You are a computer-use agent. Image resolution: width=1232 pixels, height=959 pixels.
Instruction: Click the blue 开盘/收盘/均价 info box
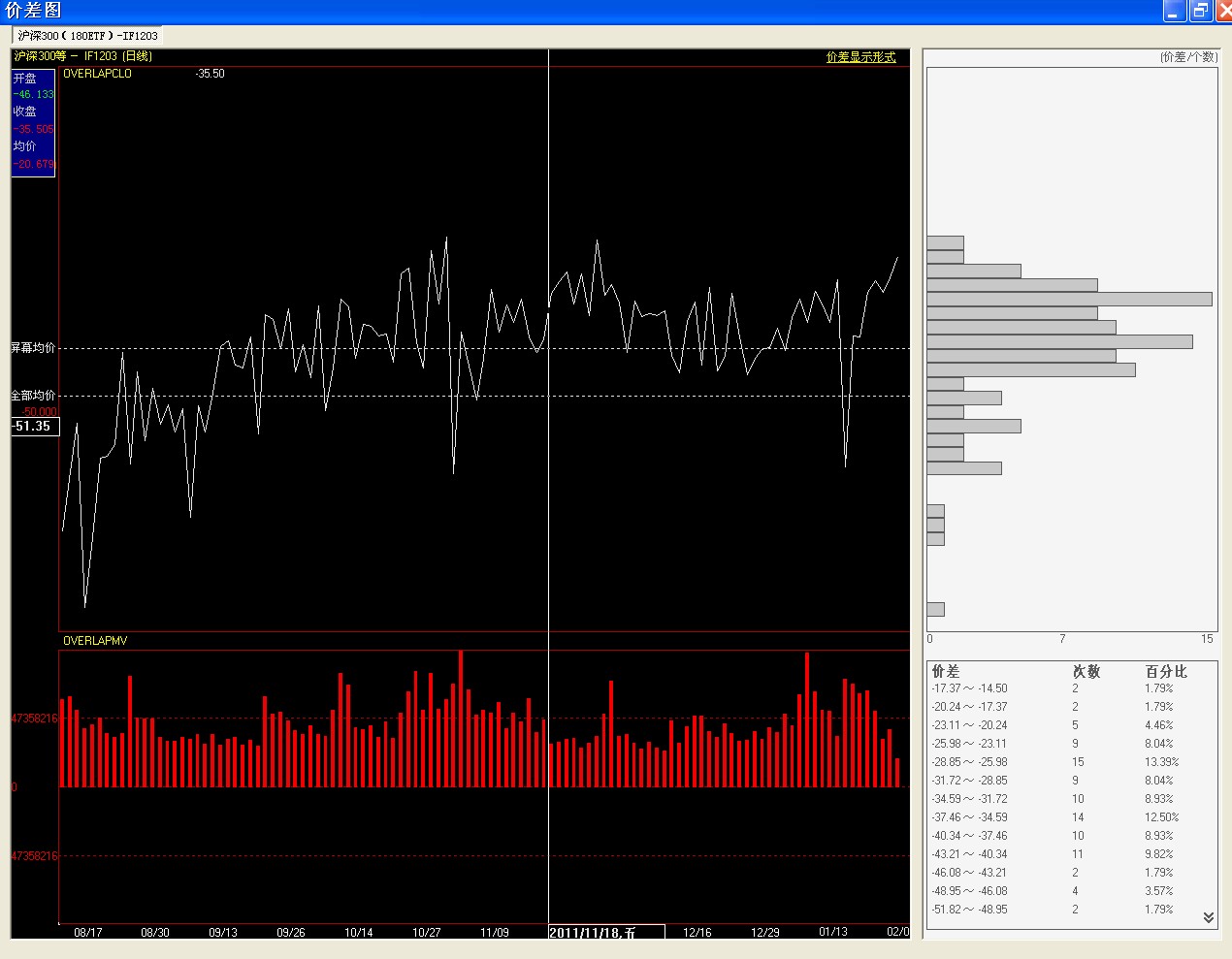pos(33,122)
